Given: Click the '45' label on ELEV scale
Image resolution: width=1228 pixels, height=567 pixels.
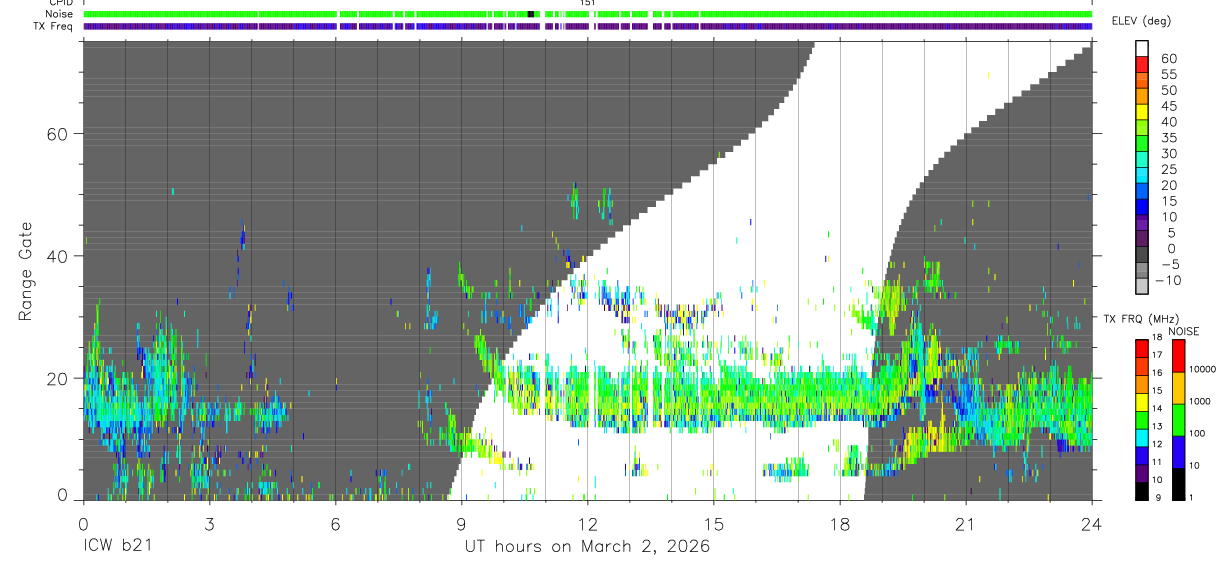Looking at the screenshot, I should tap(1169, 106).
